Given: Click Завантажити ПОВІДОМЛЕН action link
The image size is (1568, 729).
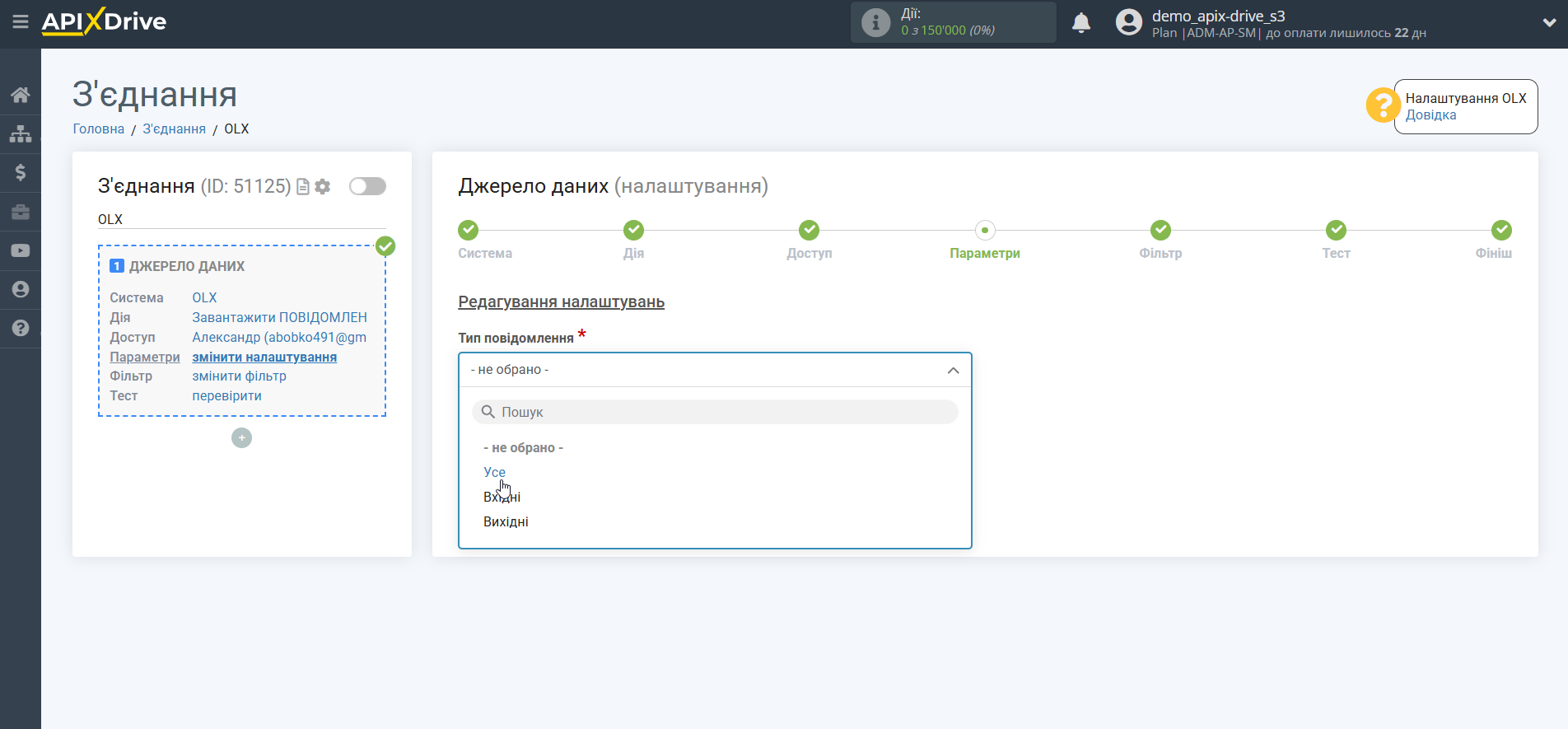Looking at the screenshot, I should coord(280,317).
